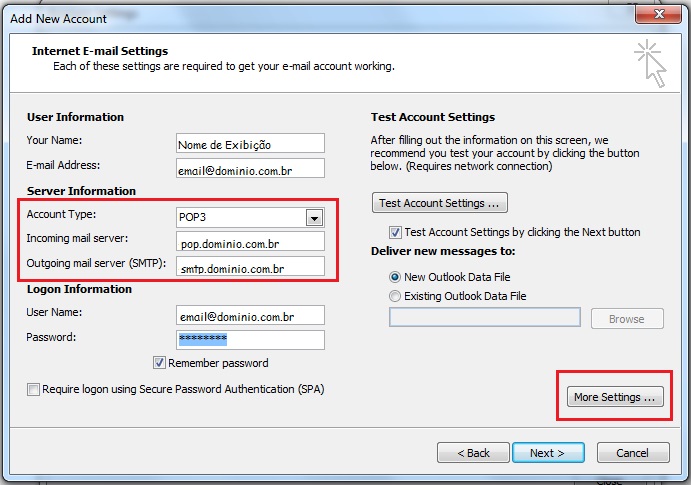
Task: Go to the Next step
Action: pos(548,453)
